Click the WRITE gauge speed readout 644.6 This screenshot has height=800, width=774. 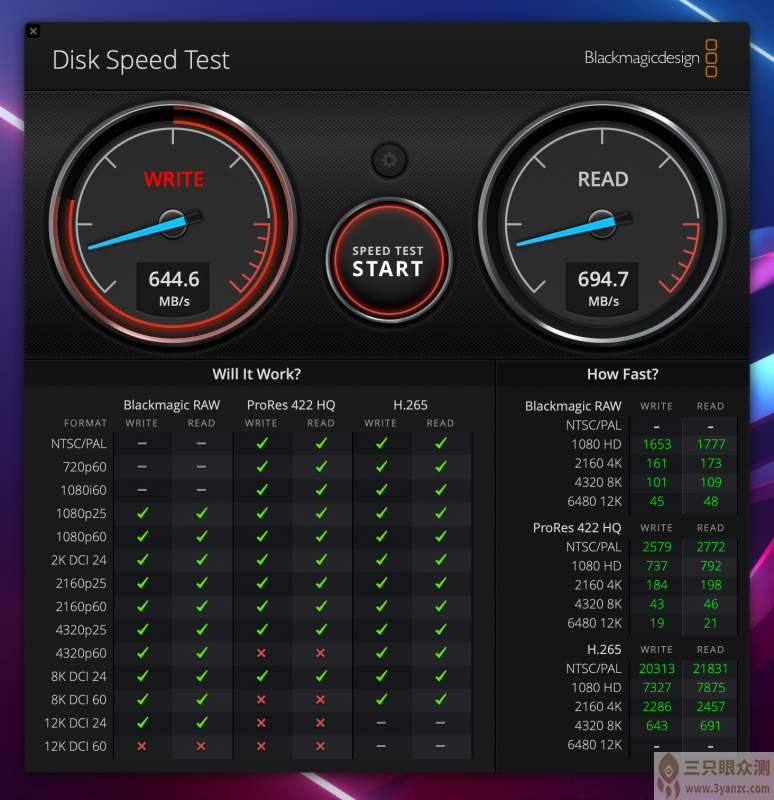(173, 280)
